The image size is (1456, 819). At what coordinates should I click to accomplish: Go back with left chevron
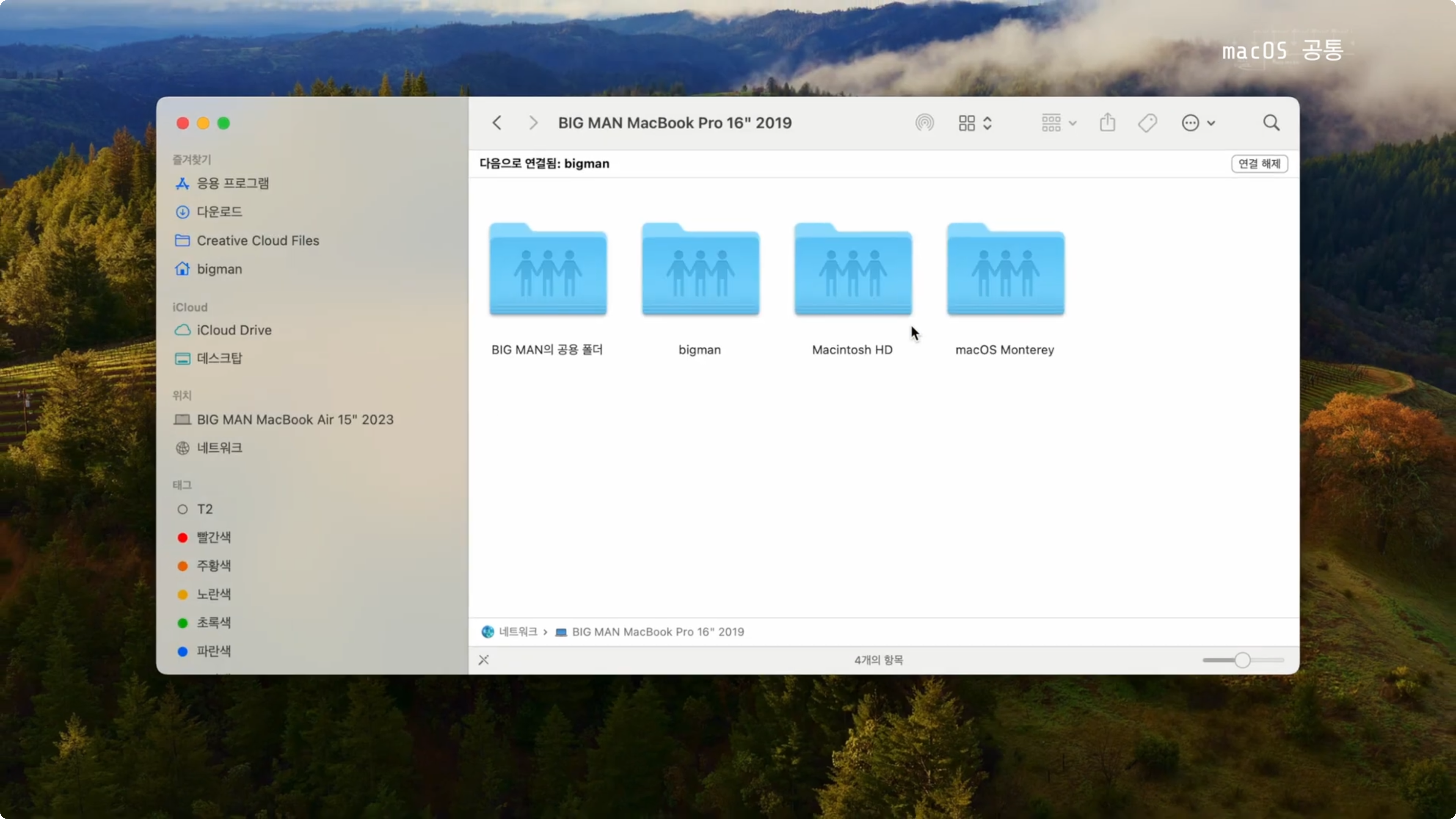[x=497, y=122]
